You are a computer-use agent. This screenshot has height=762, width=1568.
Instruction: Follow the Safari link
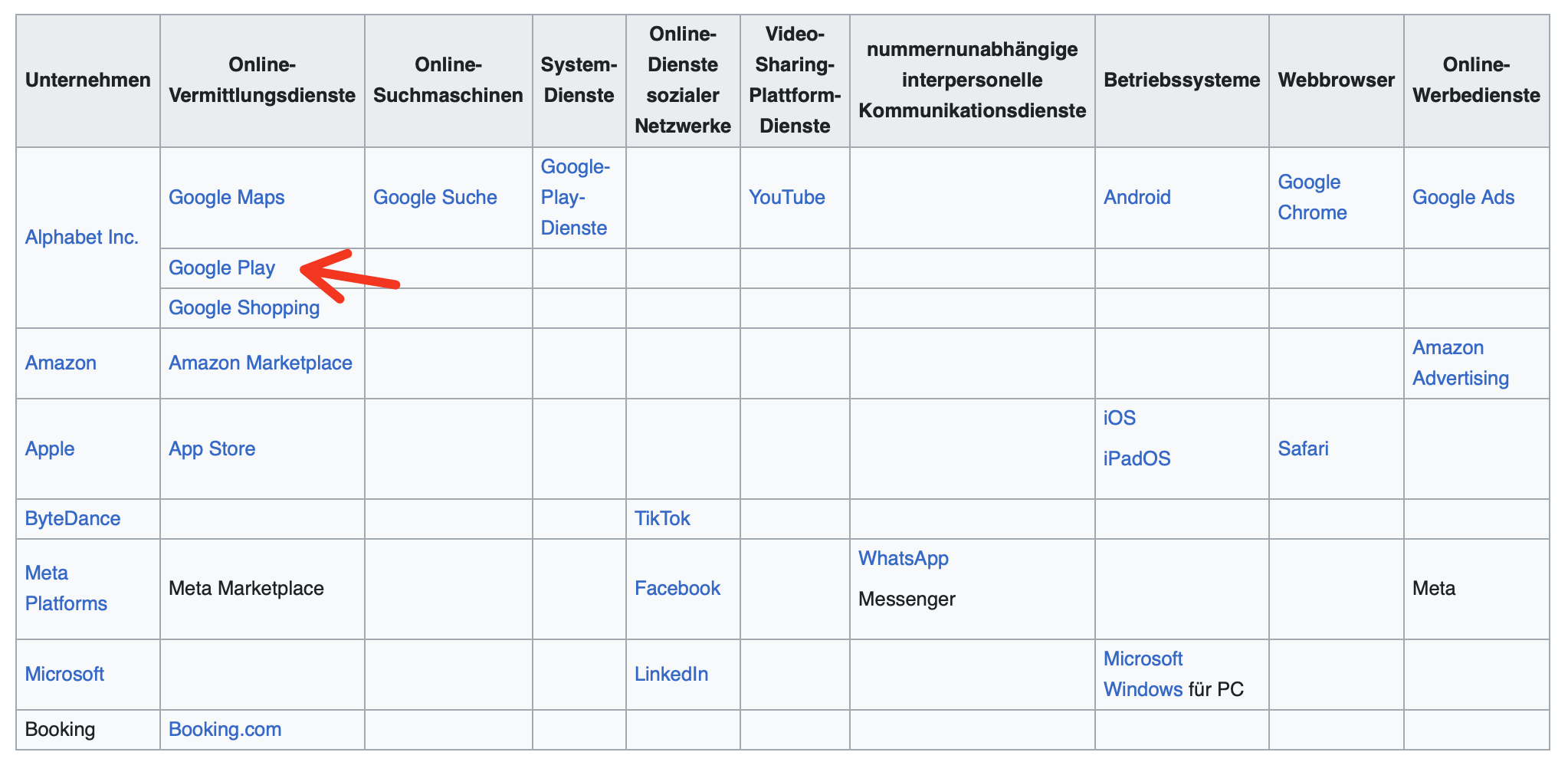pyautogui.click(x=1303, y=449)
